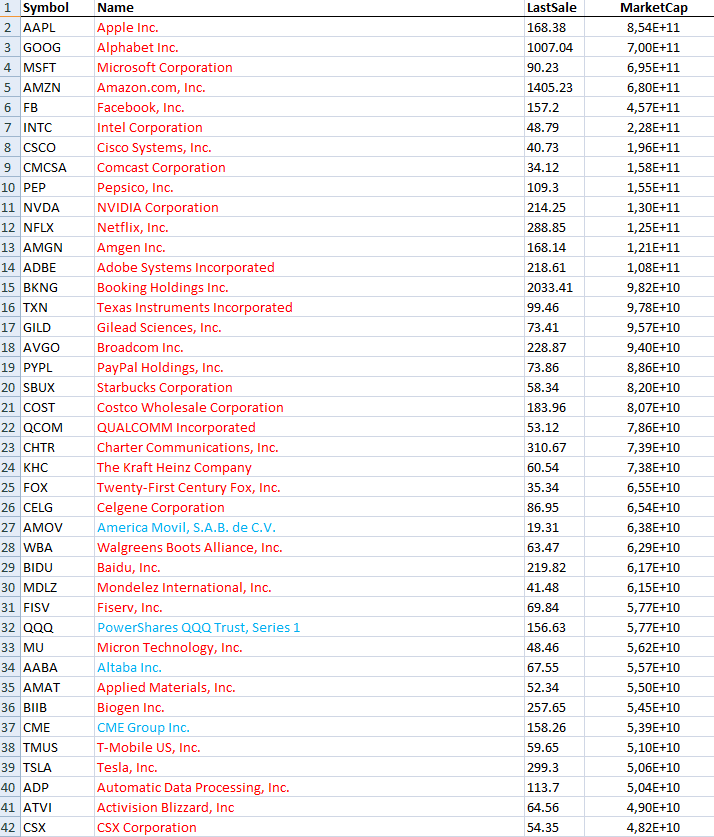Select the MarketCap column header cell
The width and height of the screenshot is (714, 837).
tap(649, 8)
